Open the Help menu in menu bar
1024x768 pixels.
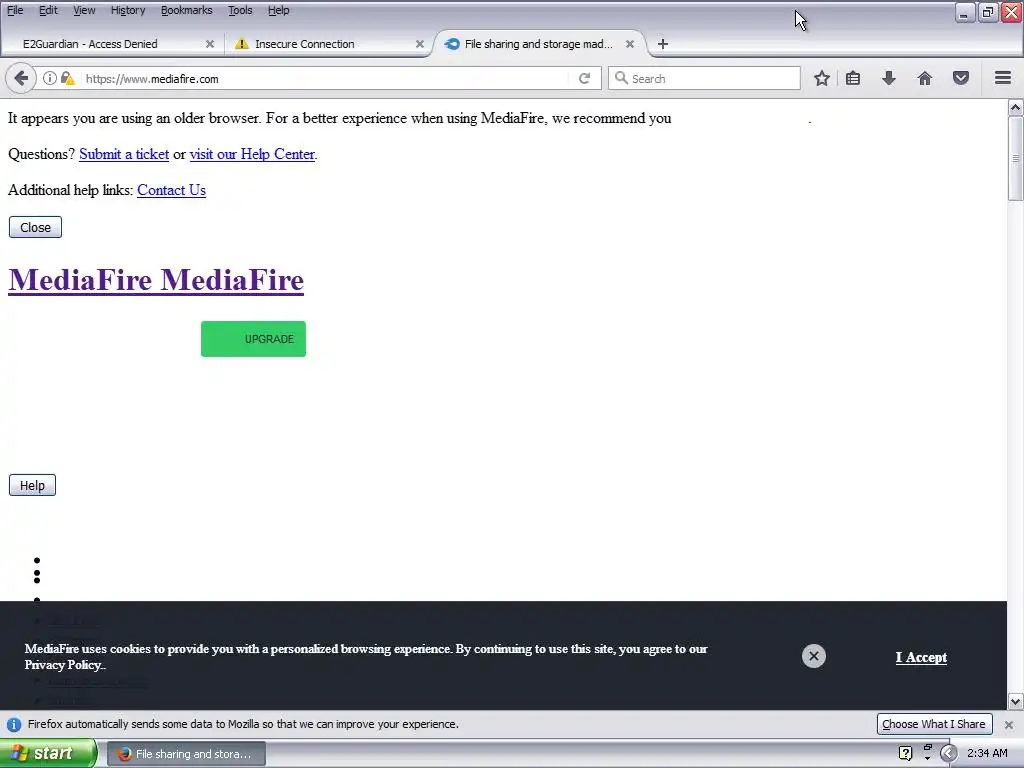pyautogui.click(x=278, y=10)
